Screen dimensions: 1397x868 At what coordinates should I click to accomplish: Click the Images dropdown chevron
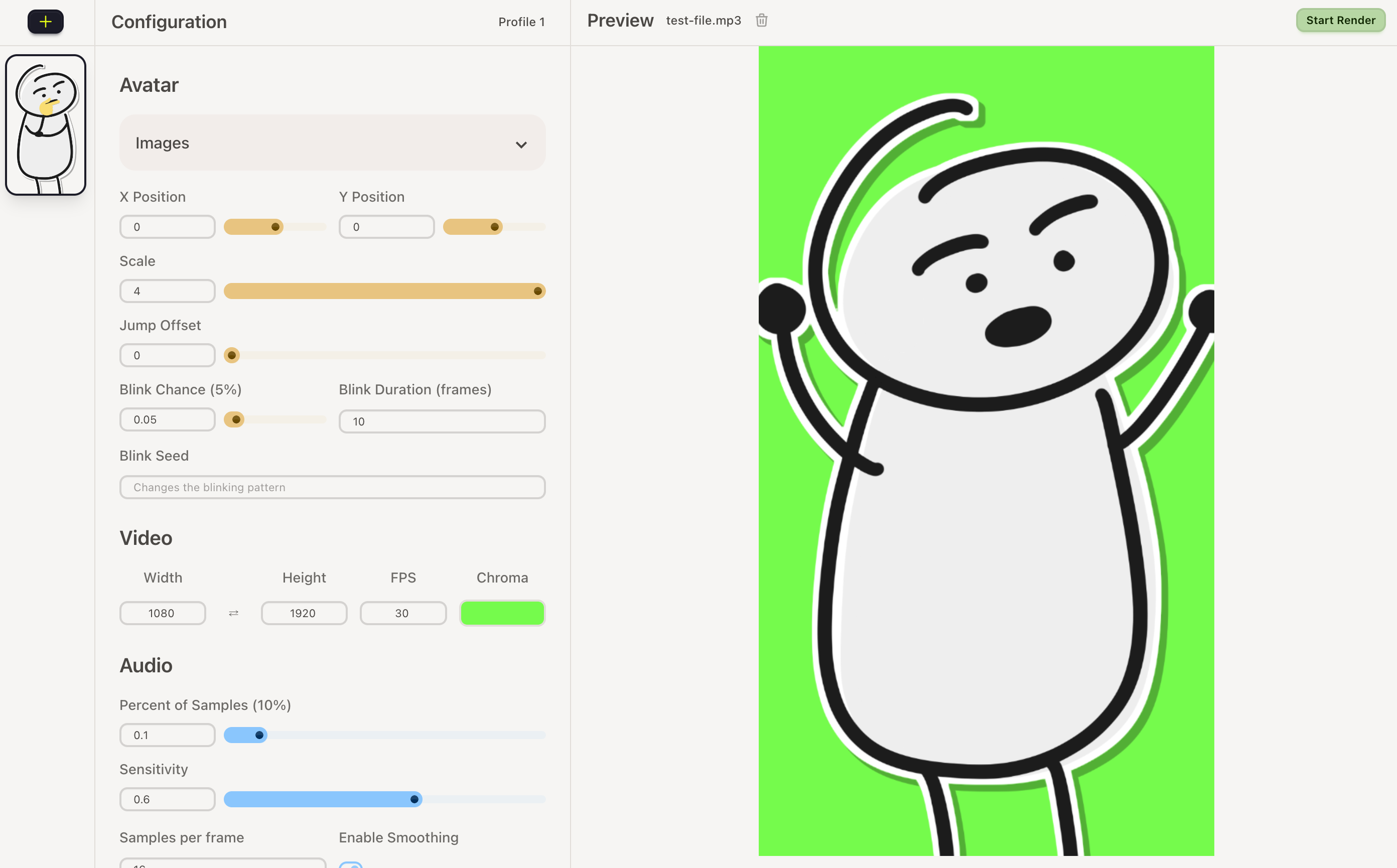(x=521, y=144)
